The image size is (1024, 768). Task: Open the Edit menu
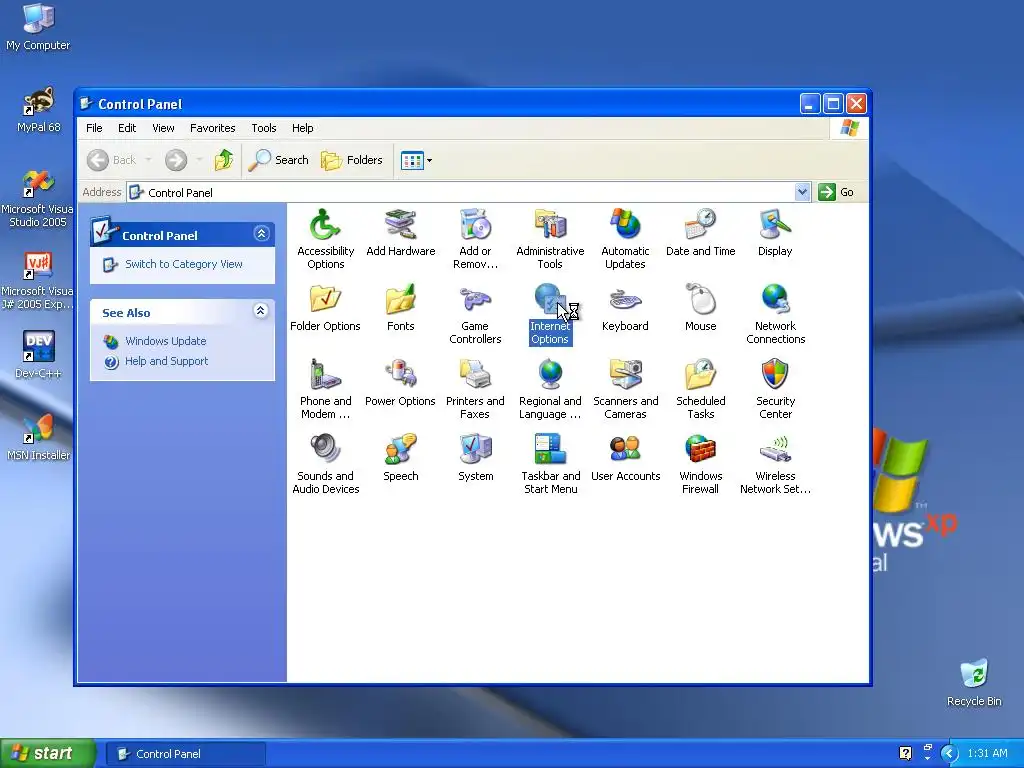point(127,128)
